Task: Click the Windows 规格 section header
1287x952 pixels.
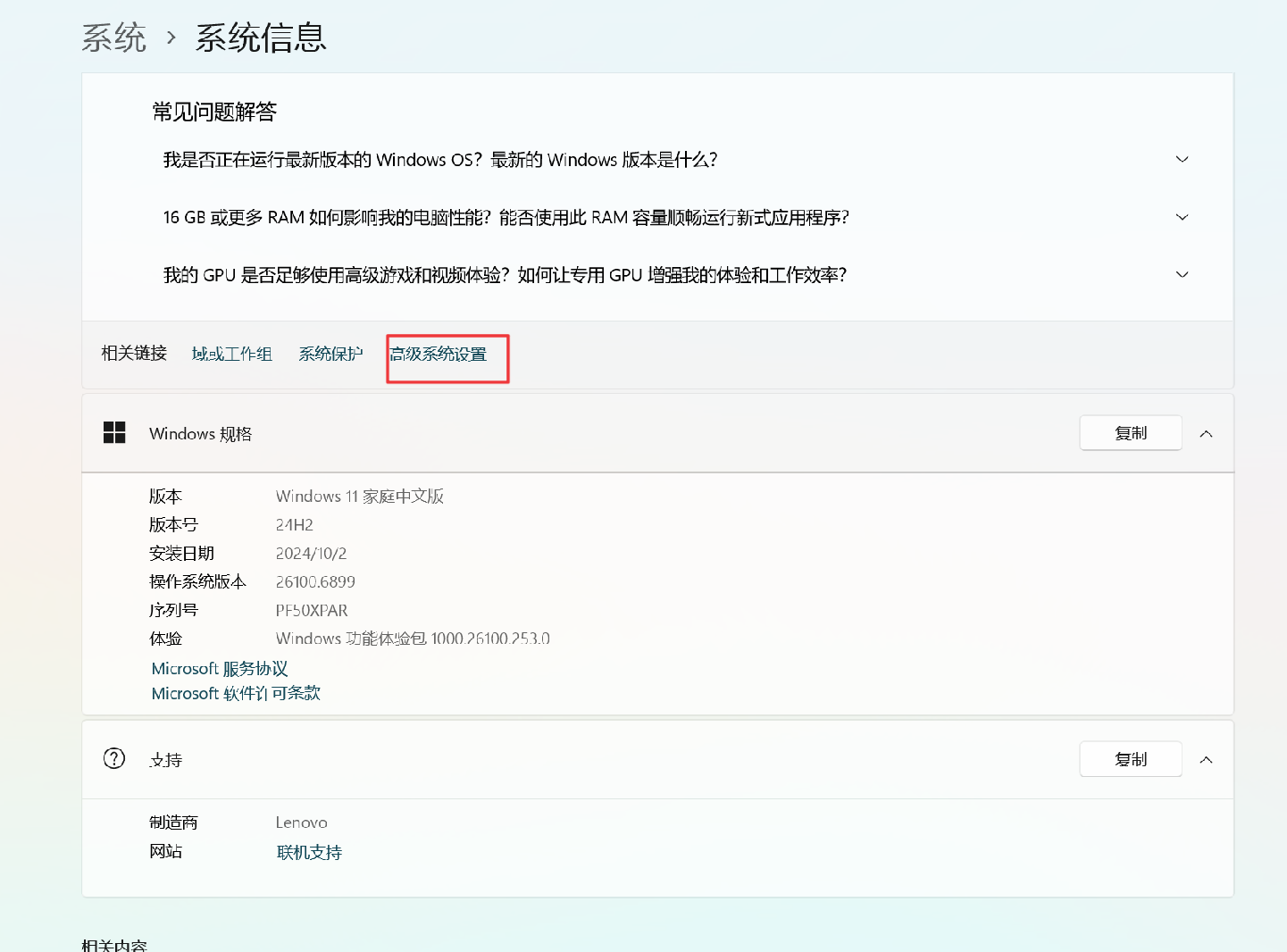Action: 657,433
